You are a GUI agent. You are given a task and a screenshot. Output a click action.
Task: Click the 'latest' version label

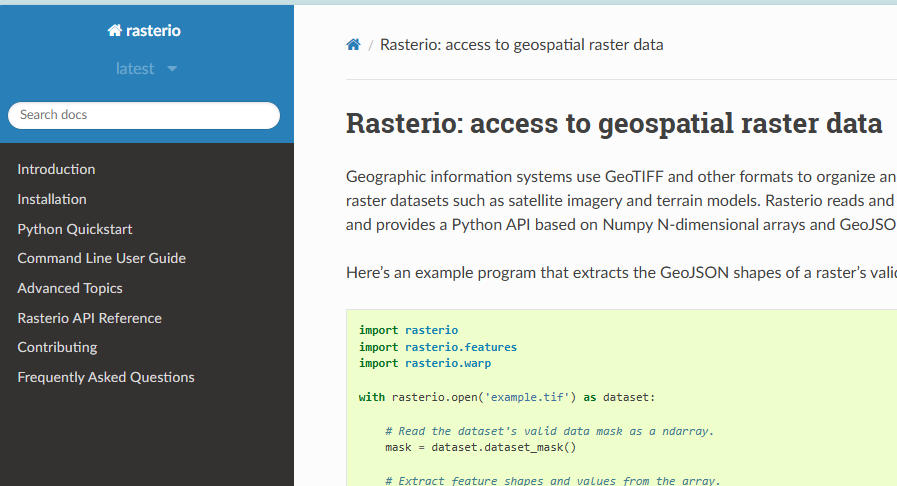[x=135, y=69]
